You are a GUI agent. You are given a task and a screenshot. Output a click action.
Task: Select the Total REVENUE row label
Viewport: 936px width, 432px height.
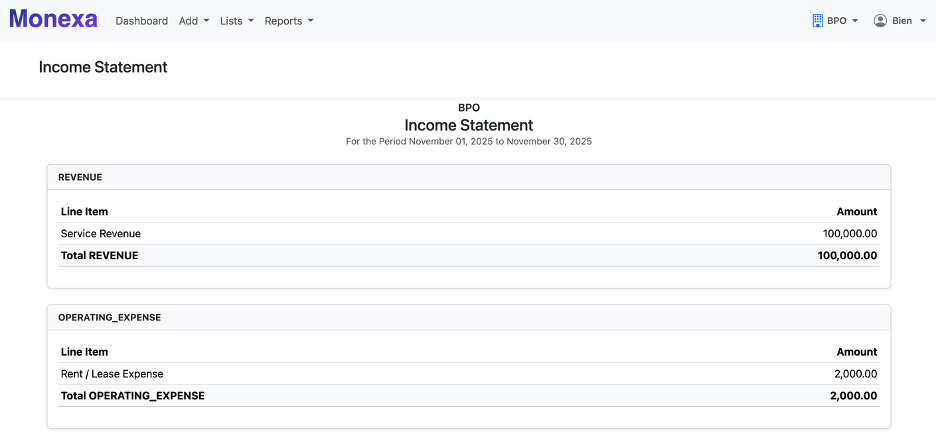(99, 256)
